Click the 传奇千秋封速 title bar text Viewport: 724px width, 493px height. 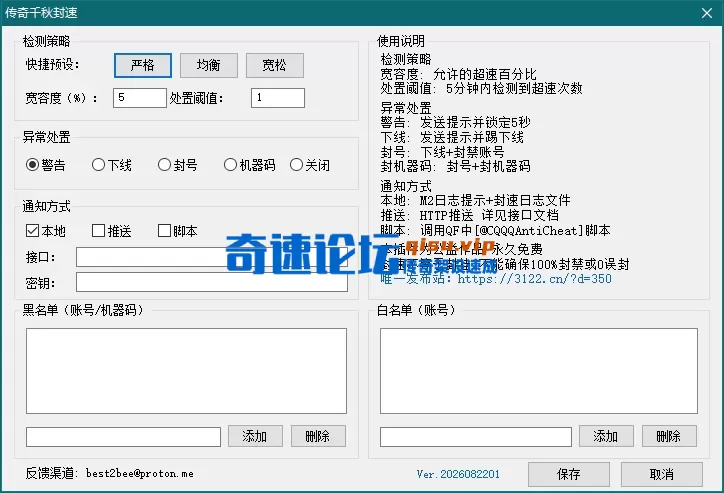(x=41, y=12)
